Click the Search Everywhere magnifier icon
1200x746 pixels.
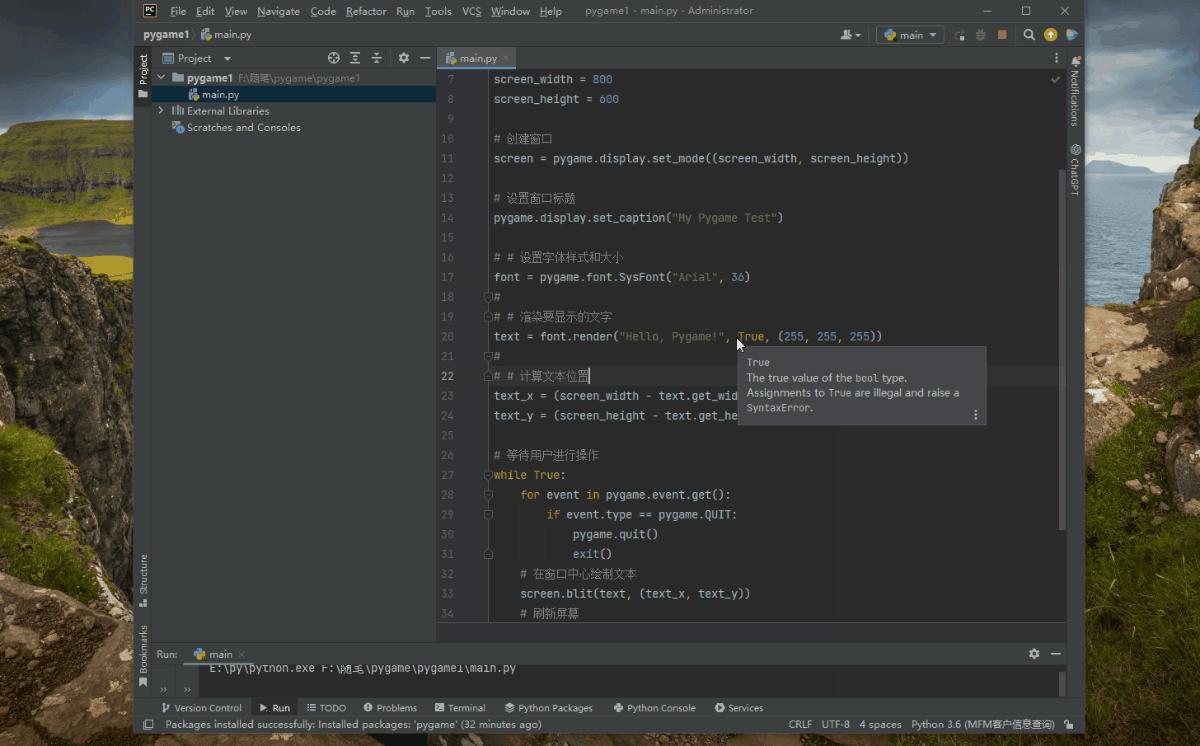click(x=1029, y=35)
